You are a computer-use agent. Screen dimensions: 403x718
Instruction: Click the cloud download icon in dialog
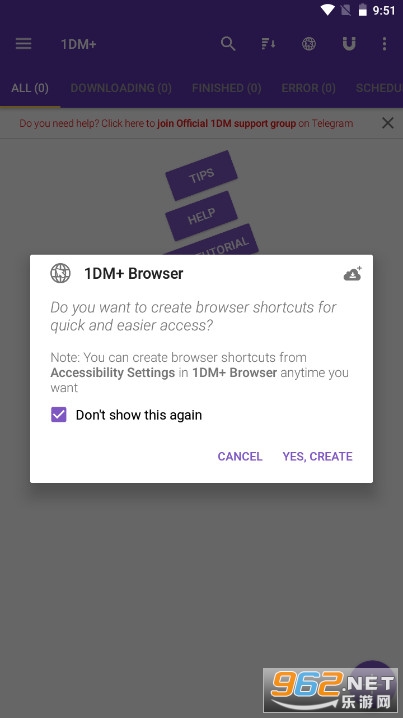[353, 274]
